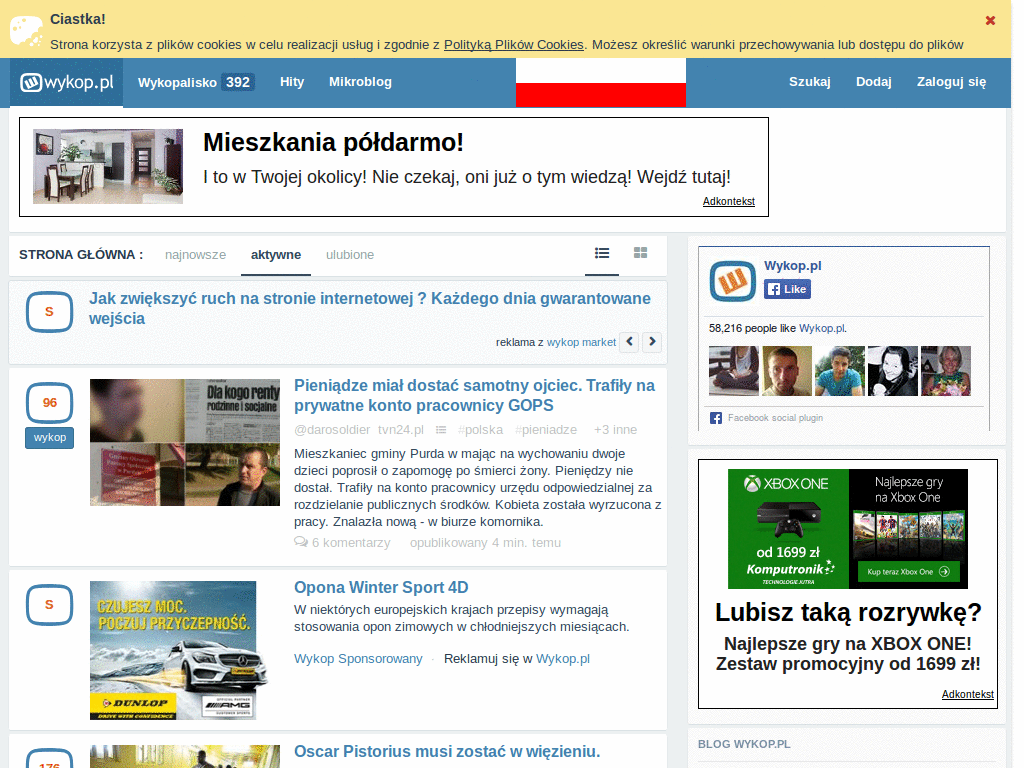This screenshot has width=1024, height=768.
Task: Click the Wykop.pl Facebook page logo
Action: pyautogui.click(x=732, y=281)
